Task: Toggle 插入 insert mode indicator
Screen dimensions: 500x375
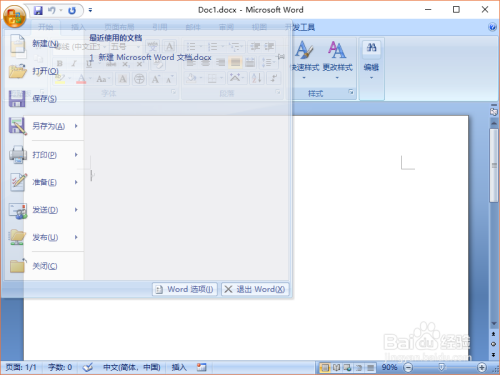Action: 179,367
